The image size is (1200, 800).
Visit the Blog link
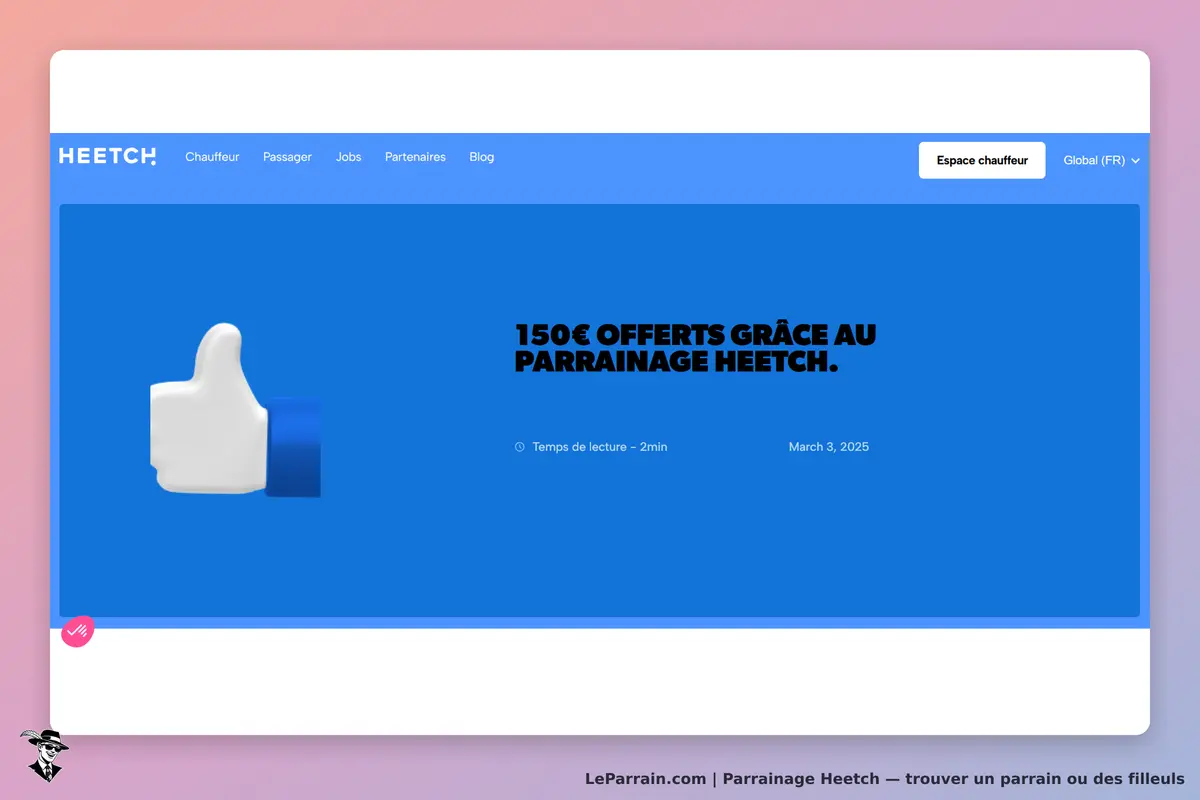(x=482, y=157)
